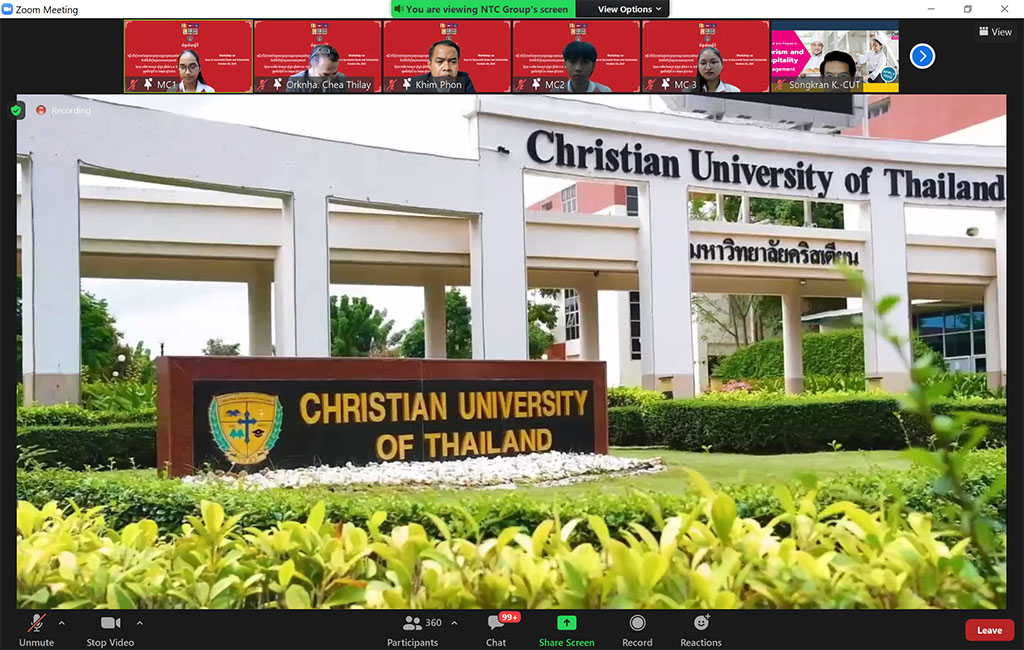The image size is (1024, 650).
Task: Click the muted mic icon on MC 3
Action: pyautogui.click(x=650, y=84)
